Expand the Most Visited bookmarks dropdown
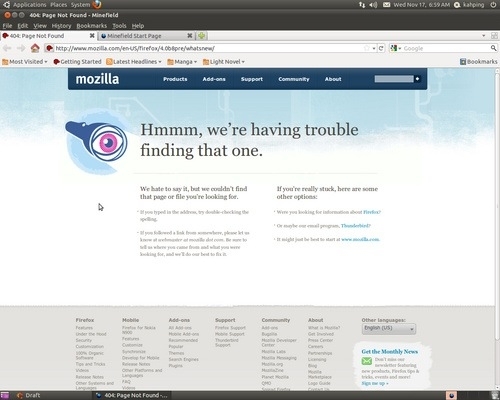500x400 pixels. [x=25, y=62]
